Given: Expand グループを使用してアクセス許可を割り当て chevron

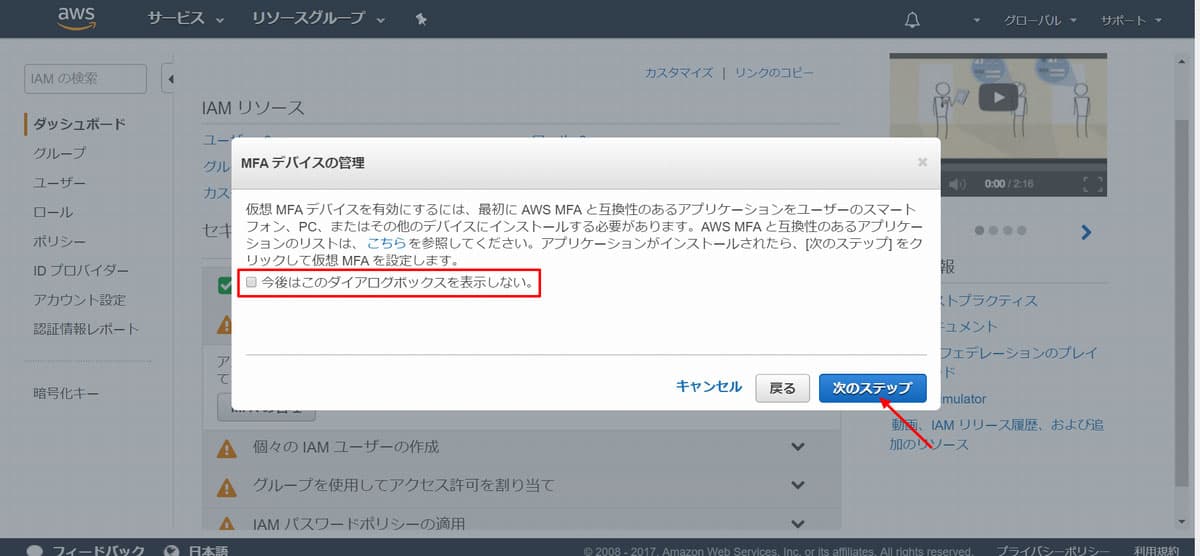Looking at the screenshot, I should [798, 485].
